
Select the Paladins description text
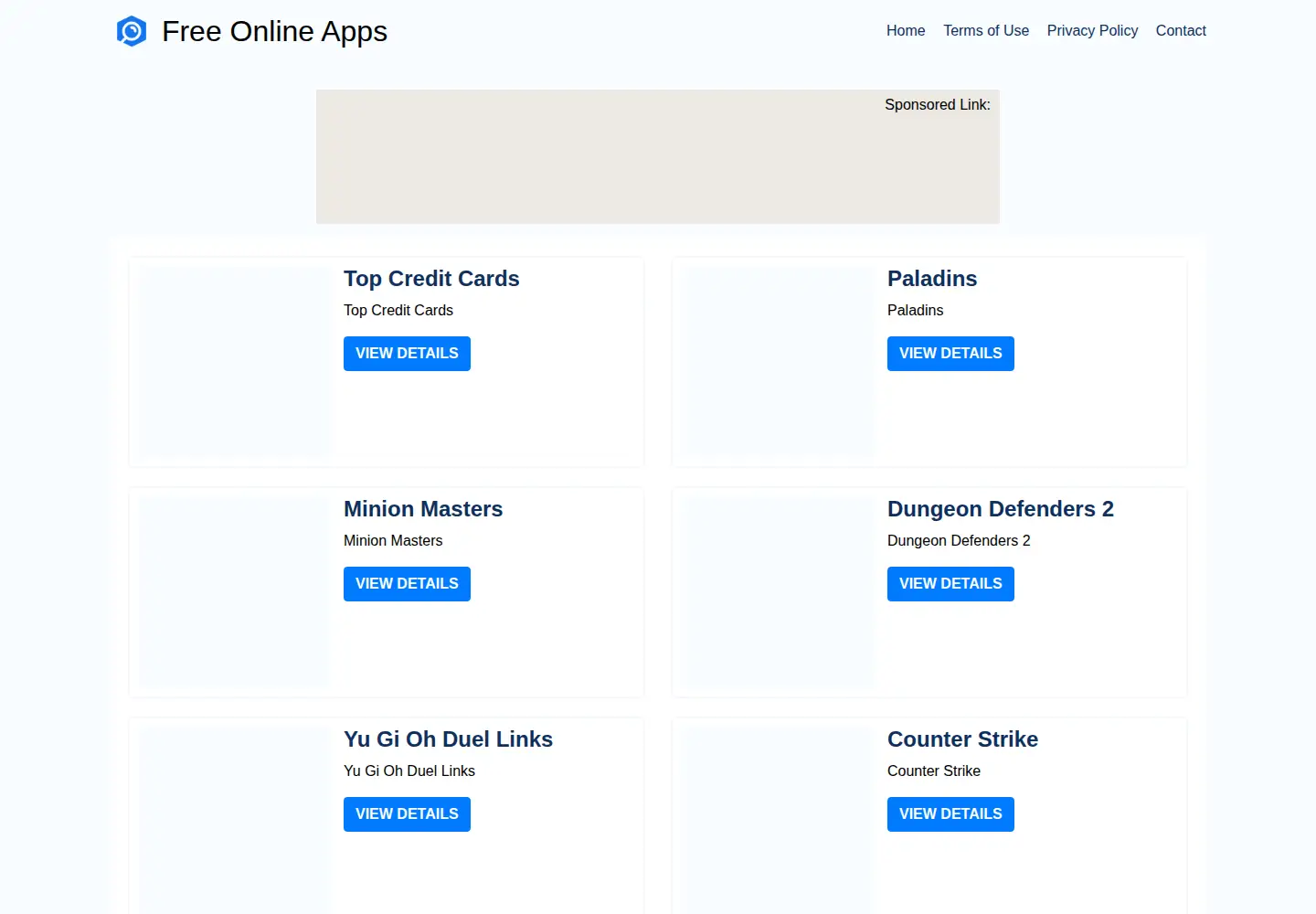[915, 311]
